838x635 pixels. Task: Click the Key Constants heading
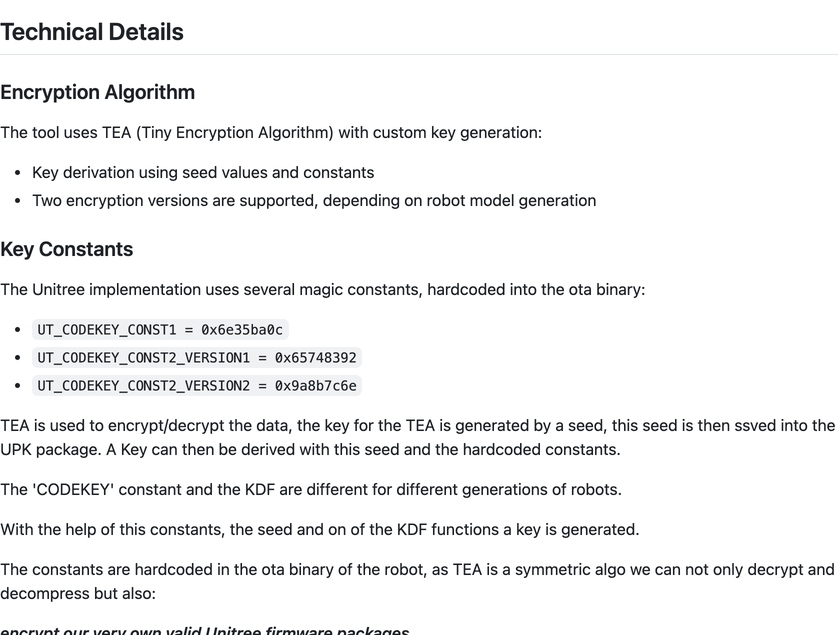(66, 249)
